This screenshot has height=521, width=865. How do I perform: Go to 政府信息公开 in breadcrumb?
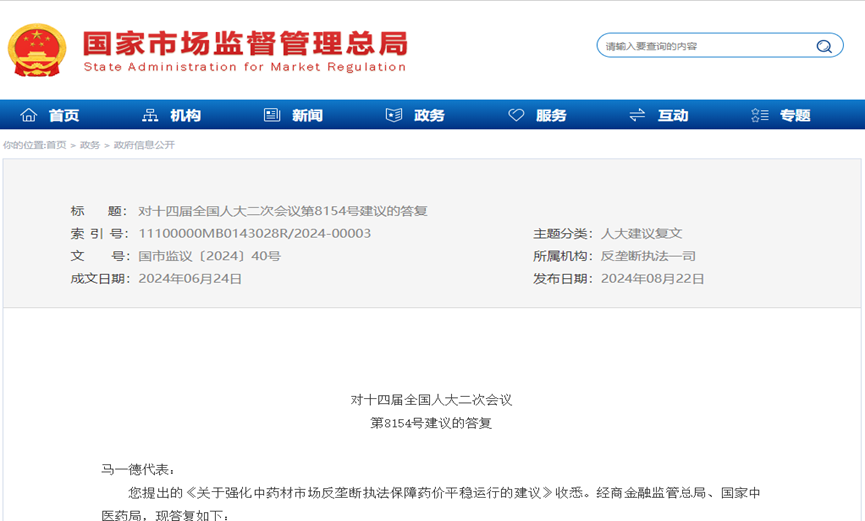(144, 145)
